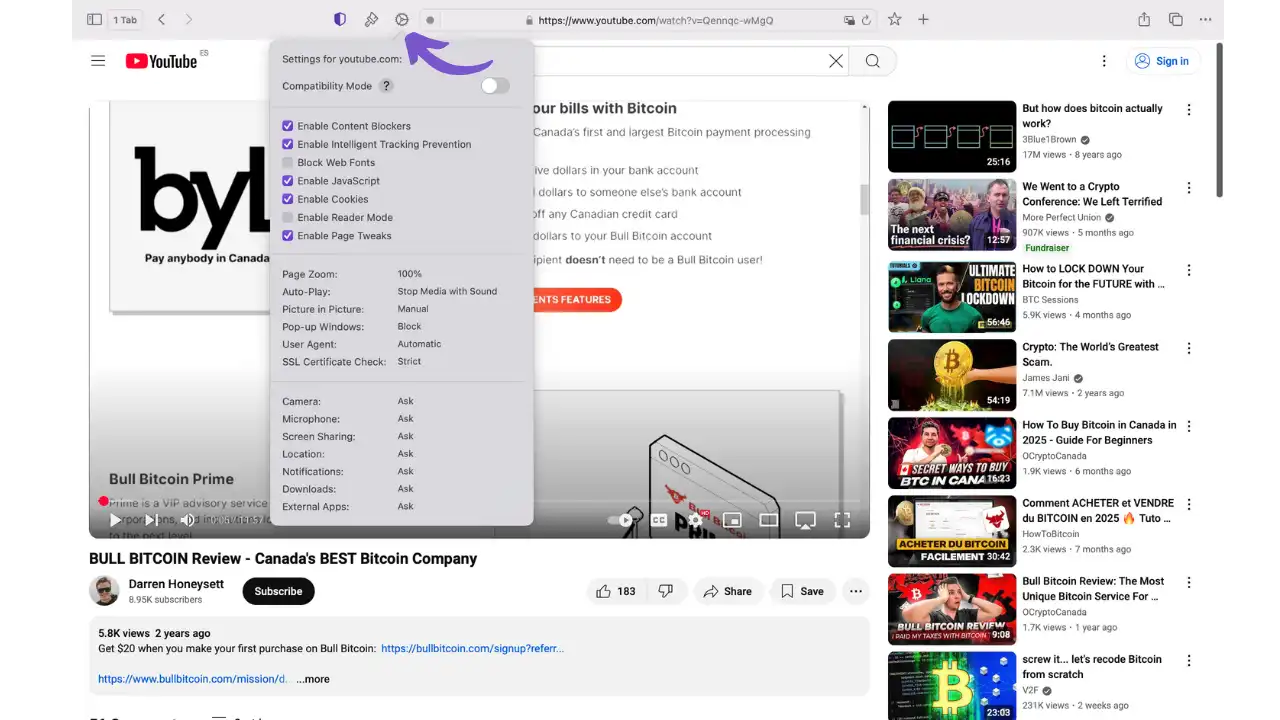This screenshot has width=1280, height=720.
Task: Click the YouTube logo
Action: click(161, 61)
